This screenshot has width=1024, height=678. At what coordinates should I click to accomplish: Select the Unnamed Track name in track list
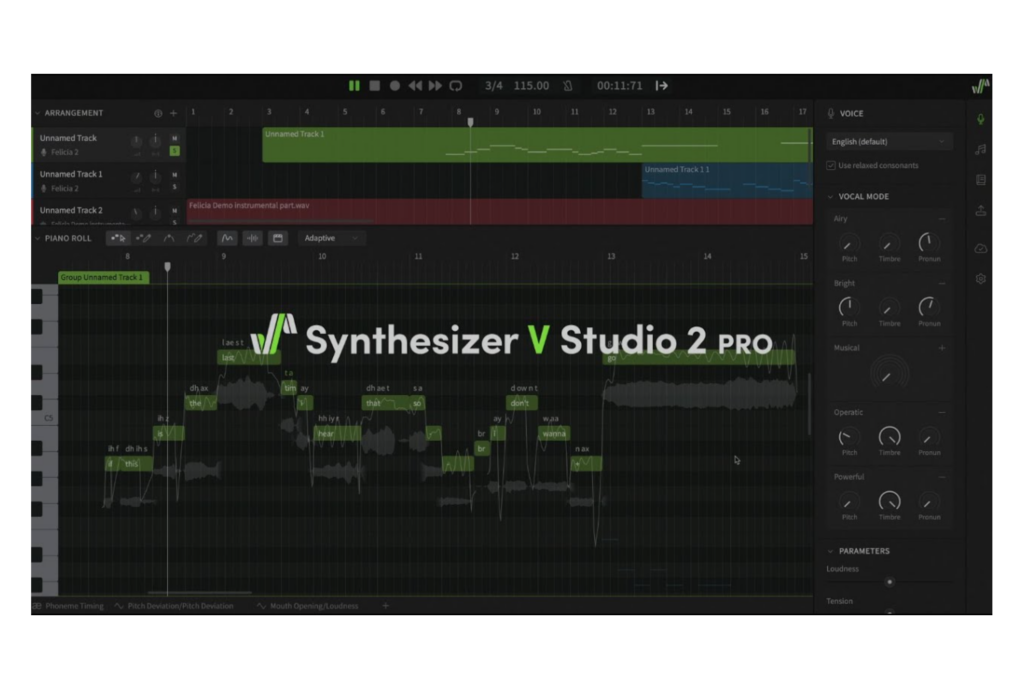tap(68, 138)
